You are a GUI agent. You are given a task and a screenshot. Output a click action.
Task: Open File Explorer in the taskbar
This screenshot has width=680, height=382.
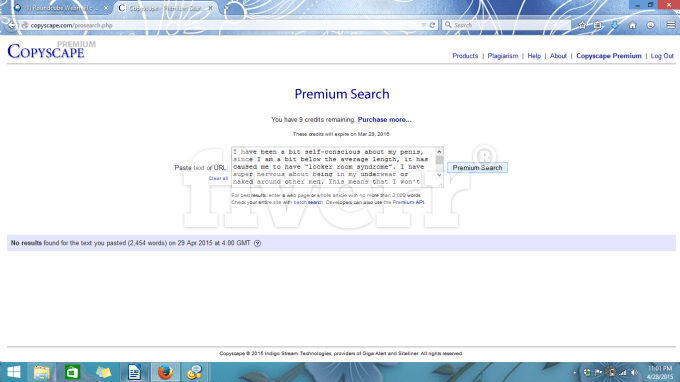[x=42, y=372]
